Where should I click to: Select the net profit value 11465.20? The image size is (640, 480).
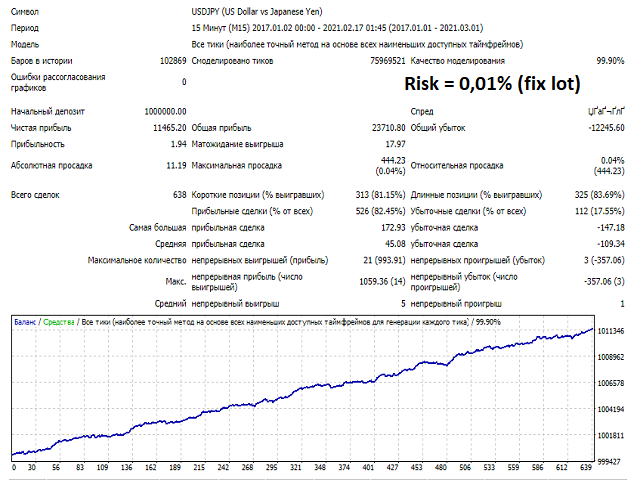coord(166,128)
